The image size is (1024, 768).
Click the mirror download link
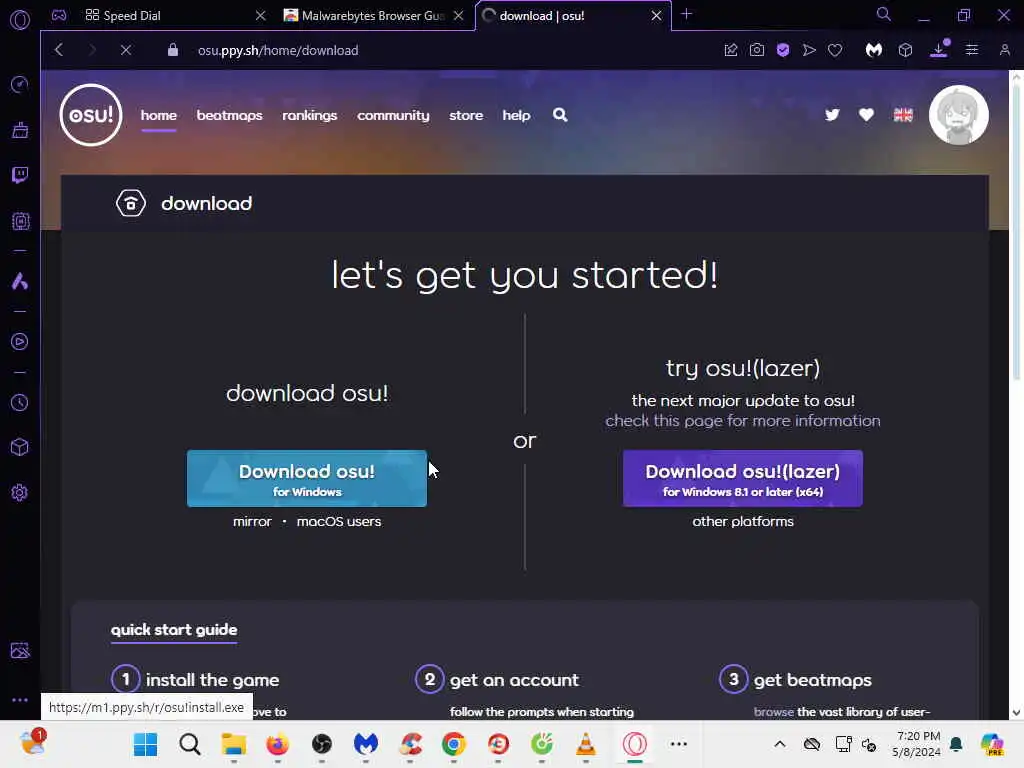pos(252,521)
